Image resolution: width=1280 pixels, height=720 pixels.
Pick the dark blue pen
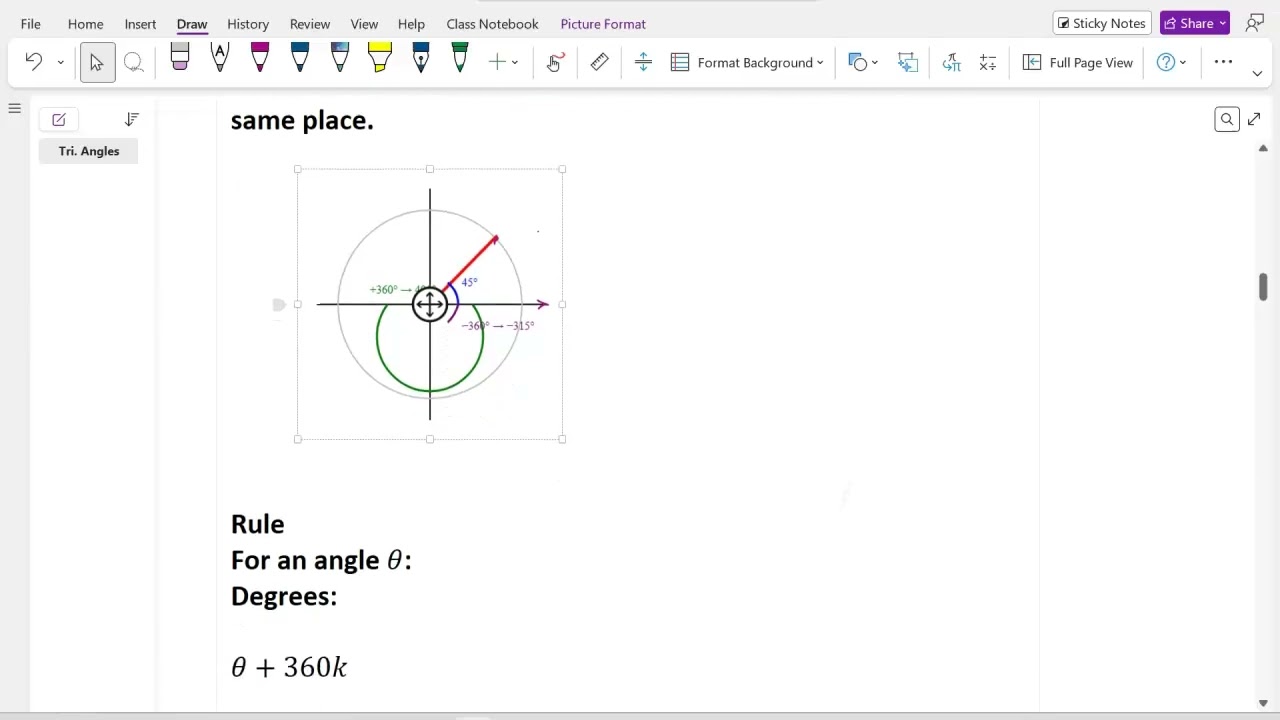point(300,58)
